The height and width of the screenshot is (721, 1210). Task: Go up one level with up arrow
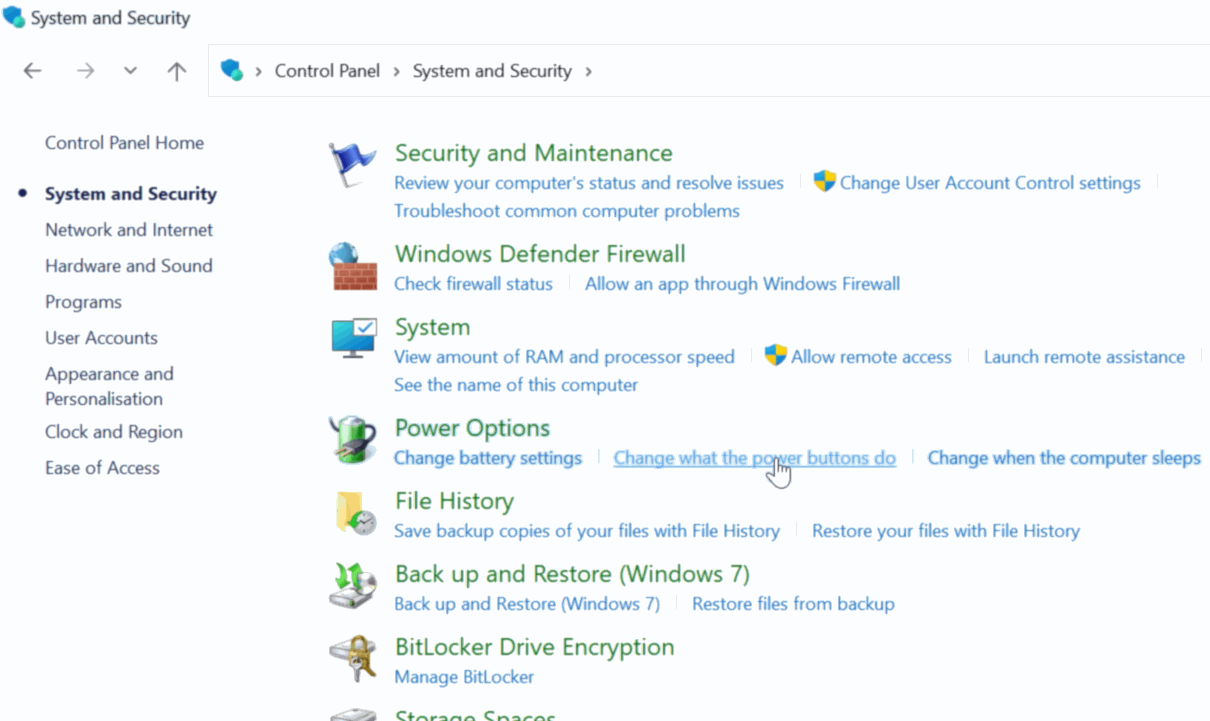tap(177, 71)
